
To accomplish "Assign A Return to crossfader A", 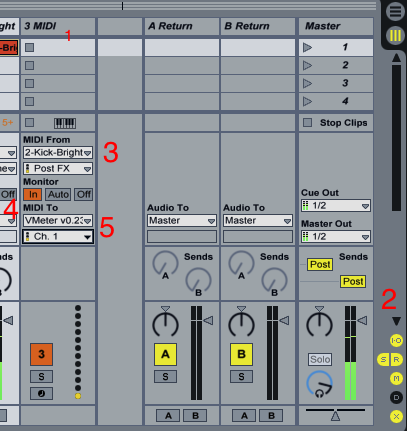I will 168,416.
